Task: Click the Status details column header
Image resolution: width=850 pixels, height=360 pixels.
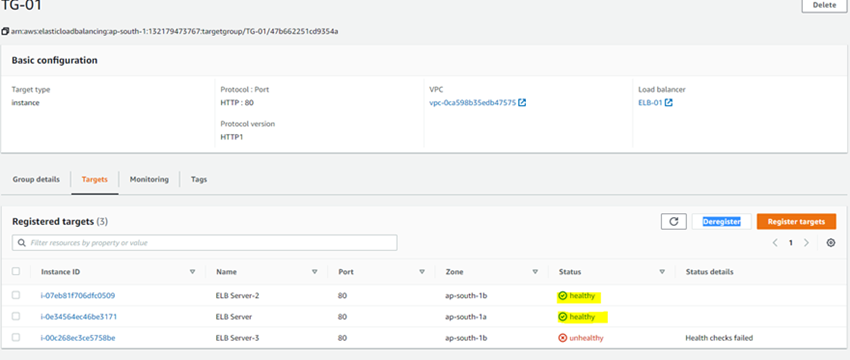Action: (710, 272)
